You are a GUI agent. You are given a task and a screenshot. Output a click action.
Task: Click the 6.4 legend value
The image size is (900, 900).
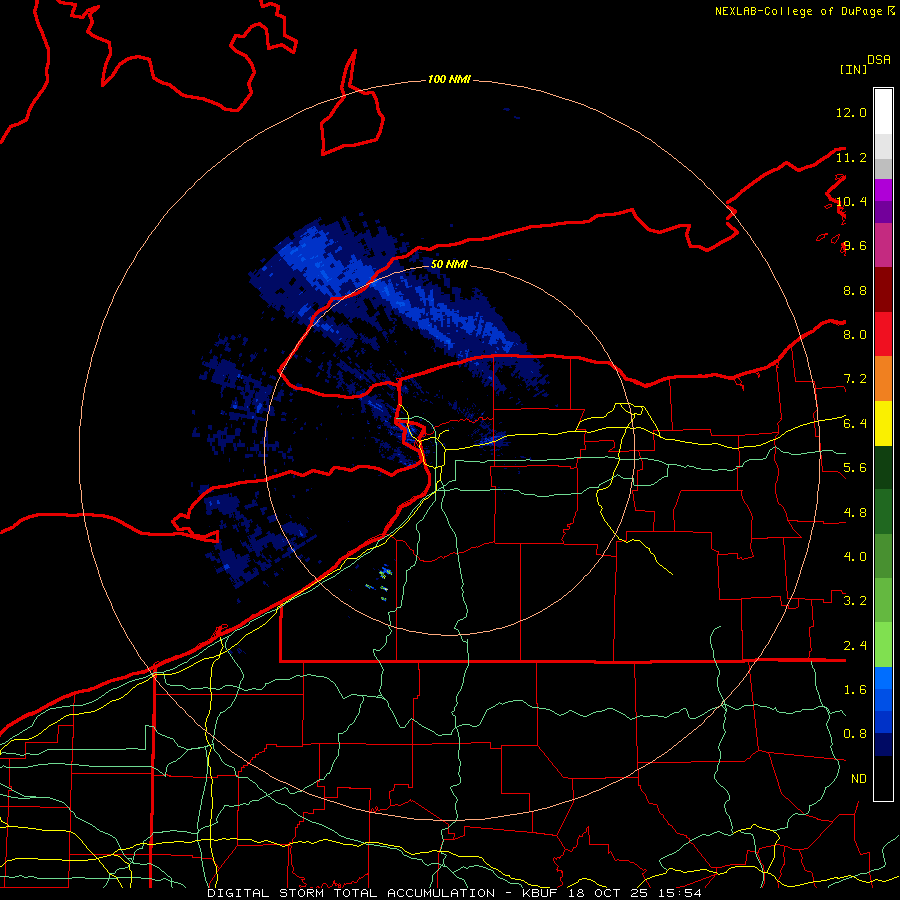(855, 424)
